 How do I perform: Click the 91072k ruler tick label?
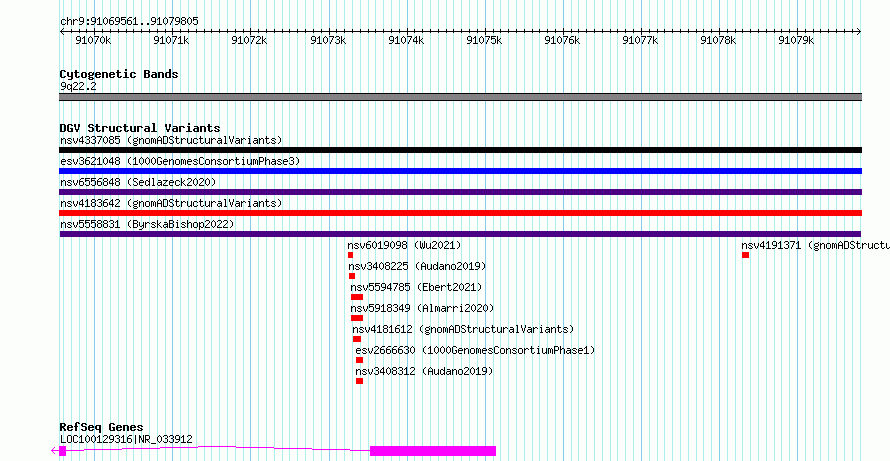(x=250, y=40)
